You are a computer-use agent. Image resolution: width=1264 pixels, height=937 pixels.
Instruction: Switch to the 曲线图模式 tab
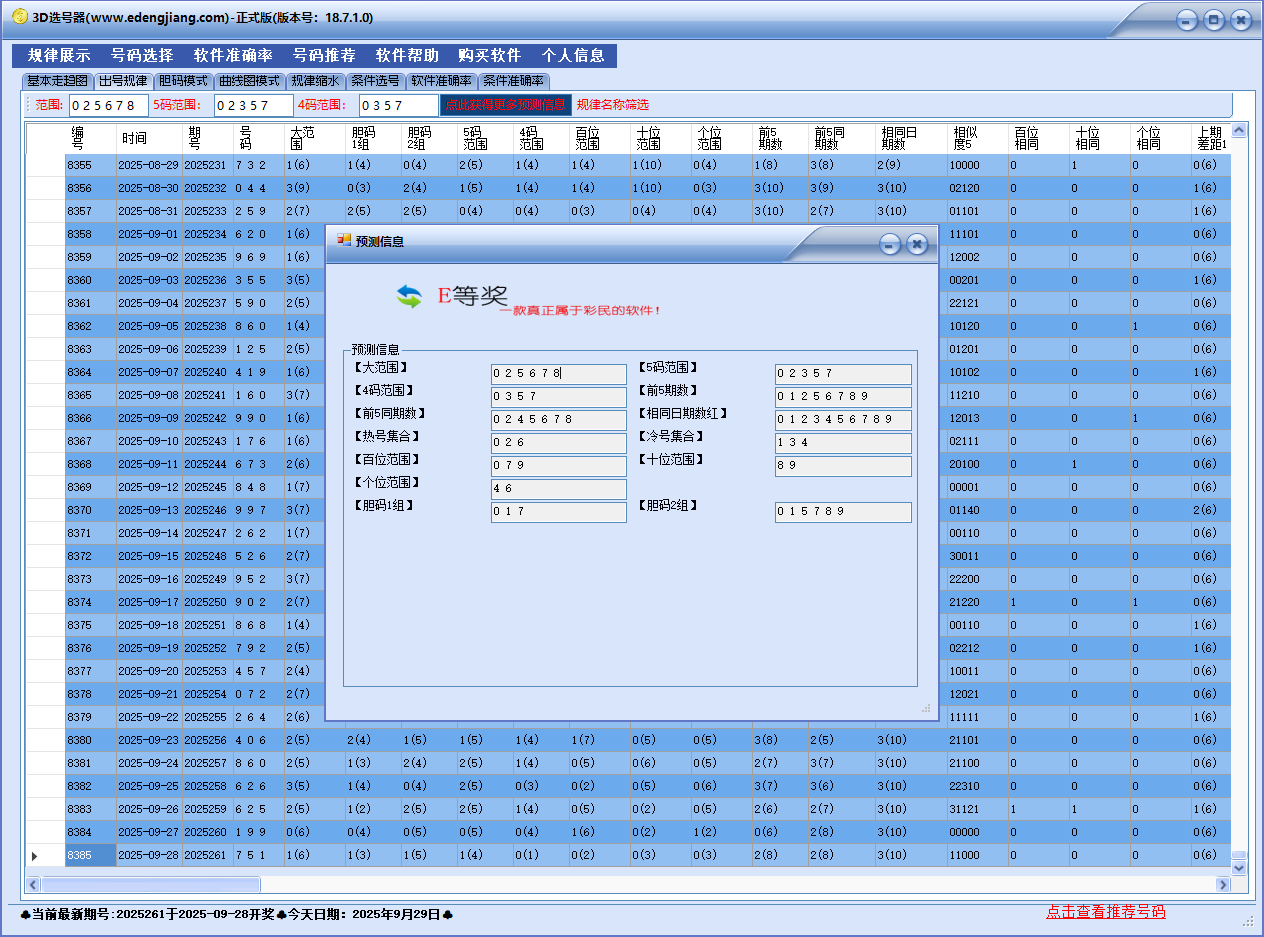click(249, 81)
